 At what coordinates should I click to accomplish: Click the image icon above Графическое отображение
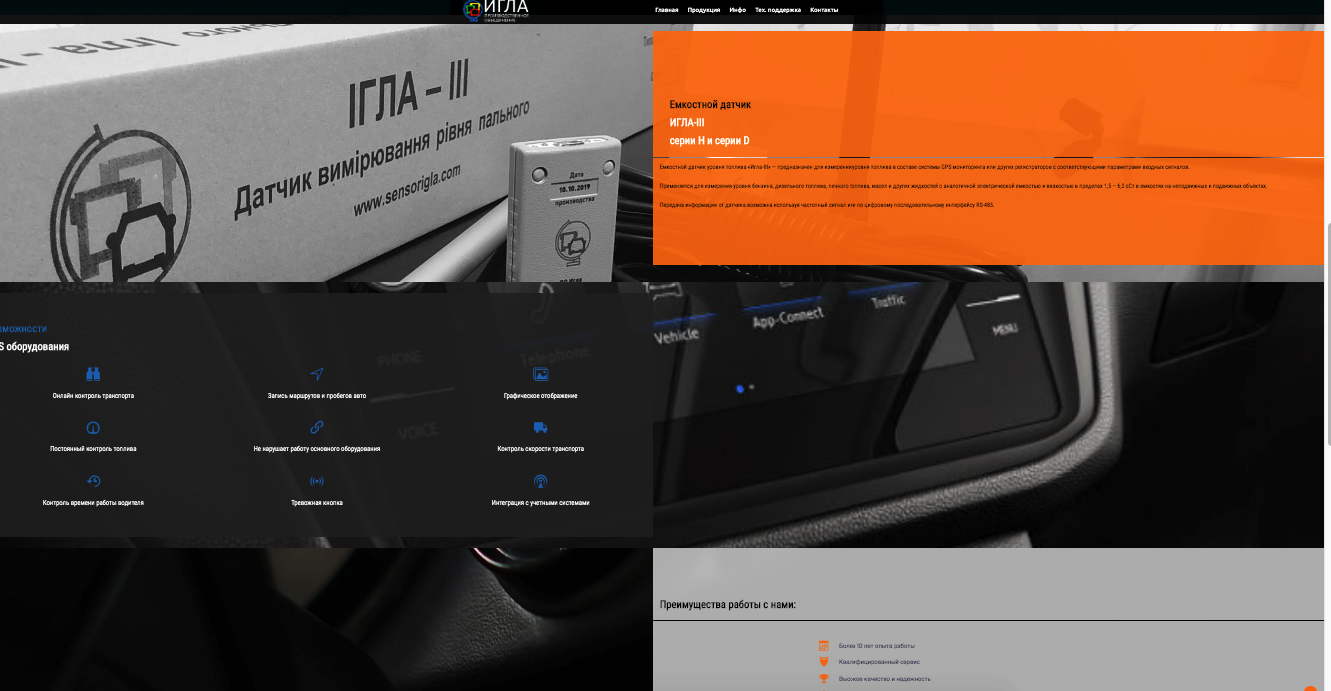[x=541, y=375]
